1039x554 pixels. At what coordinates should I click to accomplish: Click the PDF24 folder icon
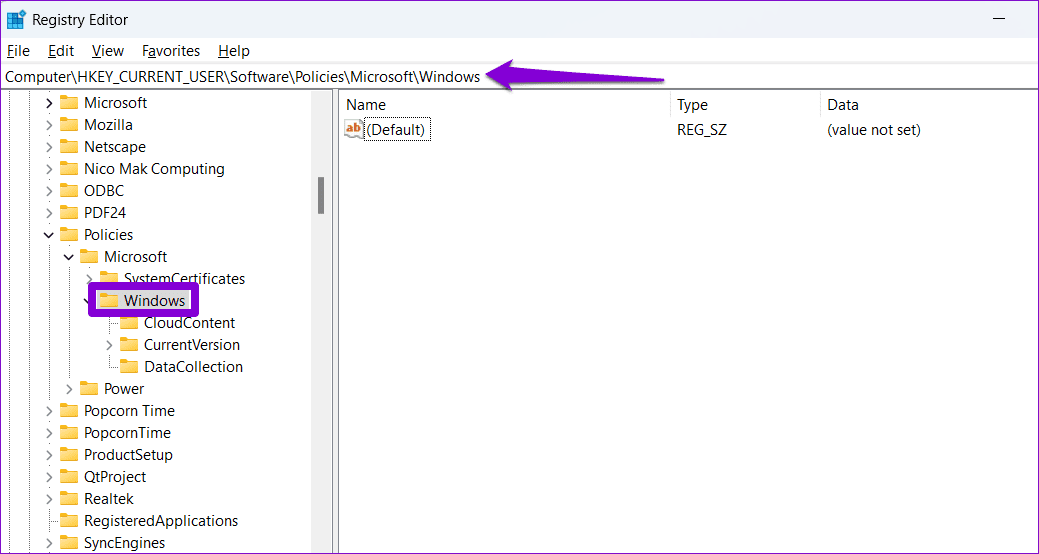[69, 213]
